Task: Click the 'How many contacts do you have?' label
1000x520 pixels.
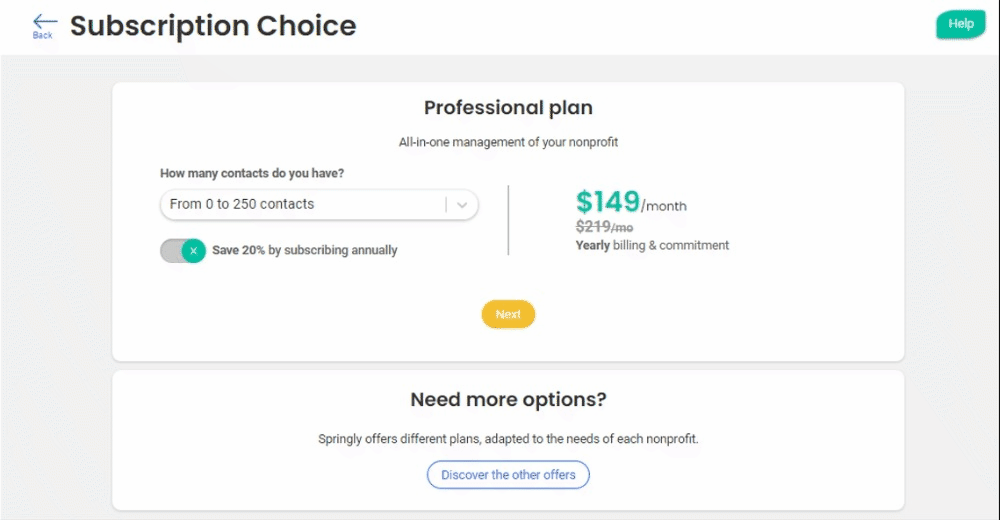Action: coord(252,174)
